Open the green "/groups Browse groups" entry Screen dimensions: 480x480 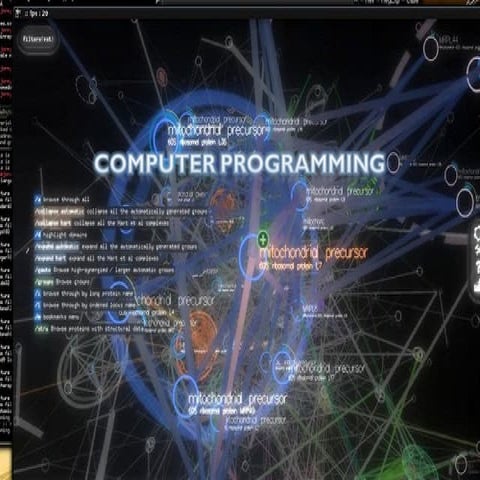(x=62, y=282)
